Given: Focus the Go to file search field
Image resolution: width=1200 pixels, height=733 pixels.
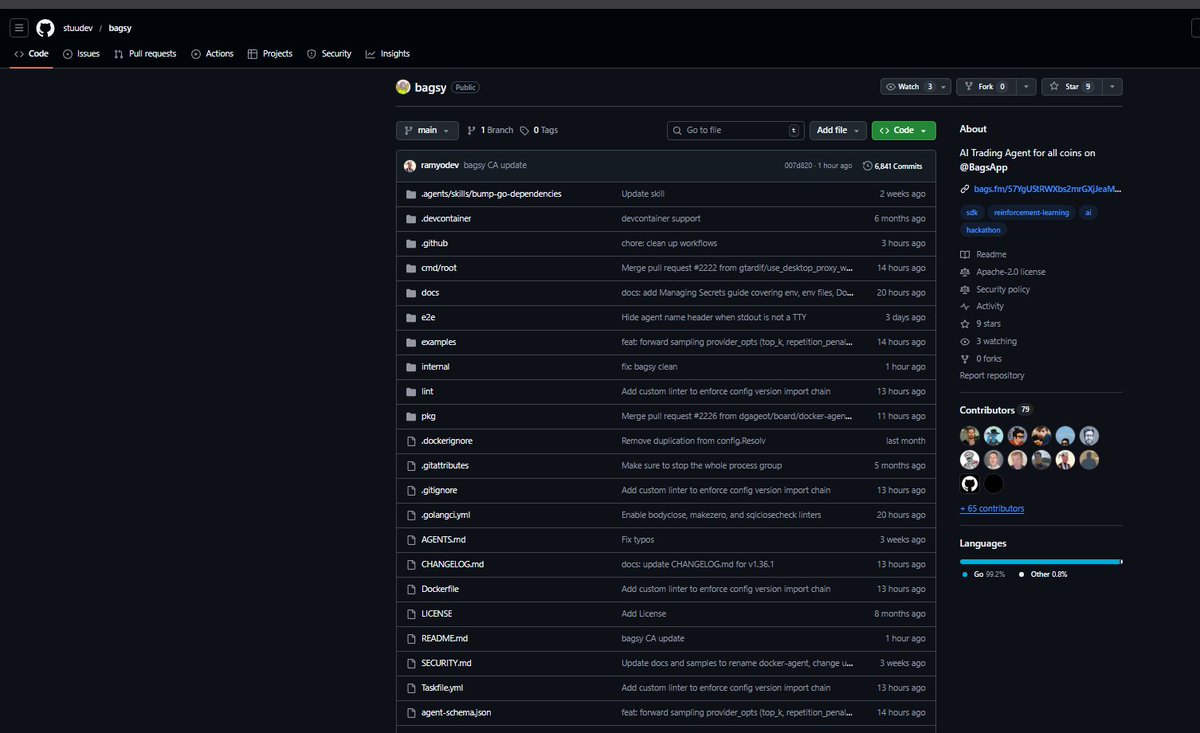Looking at the screenshot, I should [x=736, y=130].
